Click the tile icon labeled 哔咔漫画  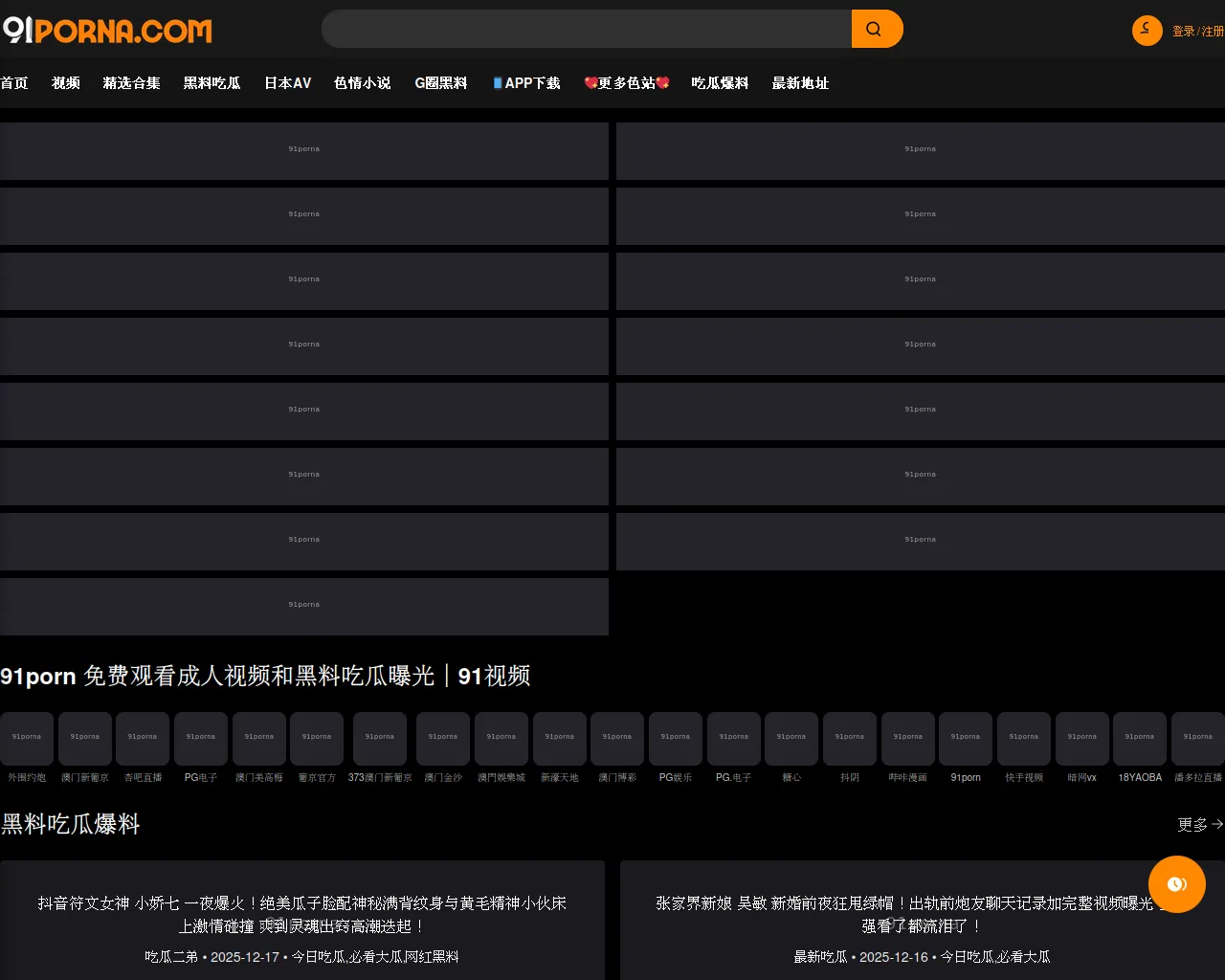pyautogui.click(x=907, y=739)
